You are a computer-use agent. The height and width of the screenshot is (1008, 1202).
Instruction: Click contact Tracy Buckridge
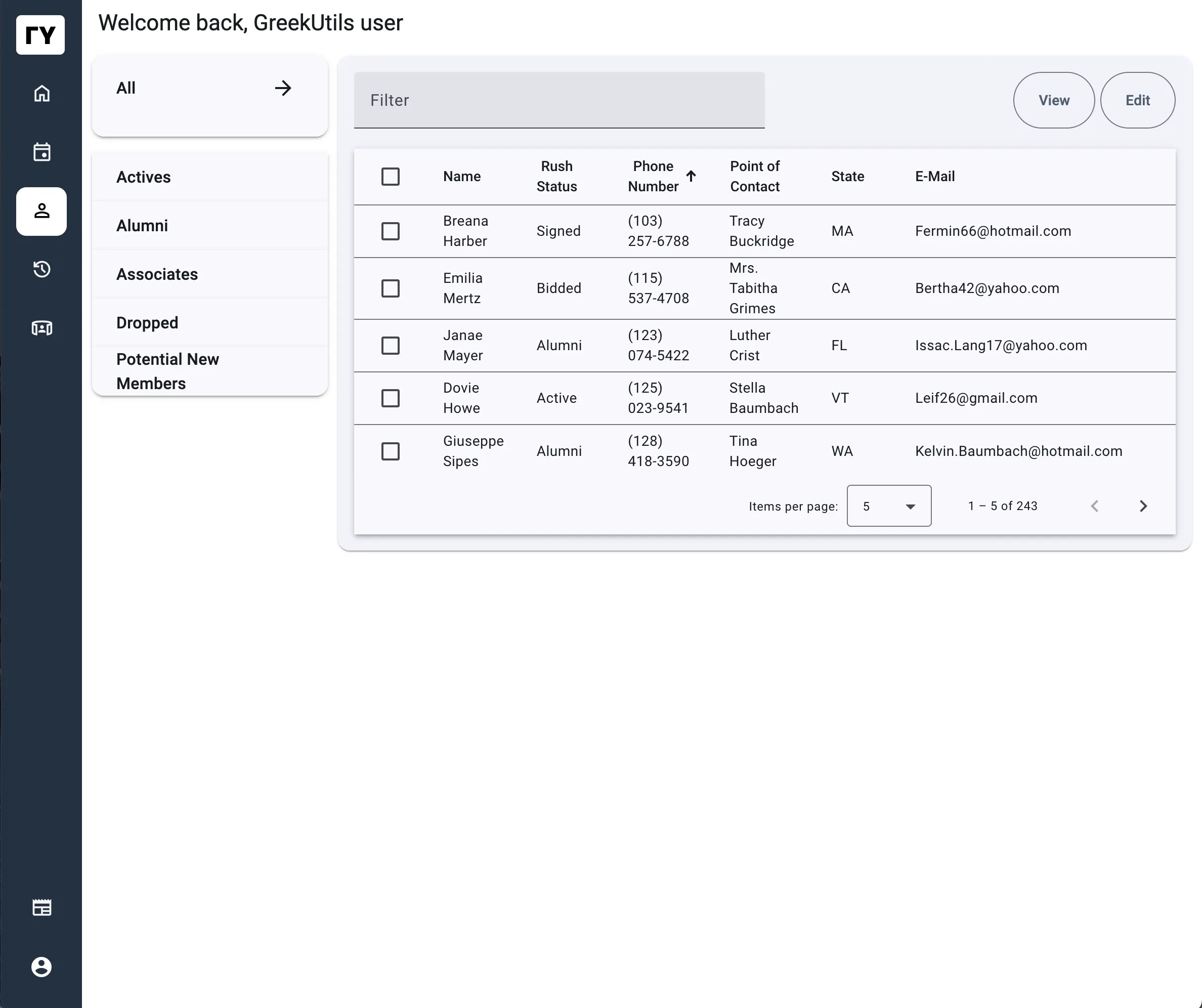coord(762,231)
